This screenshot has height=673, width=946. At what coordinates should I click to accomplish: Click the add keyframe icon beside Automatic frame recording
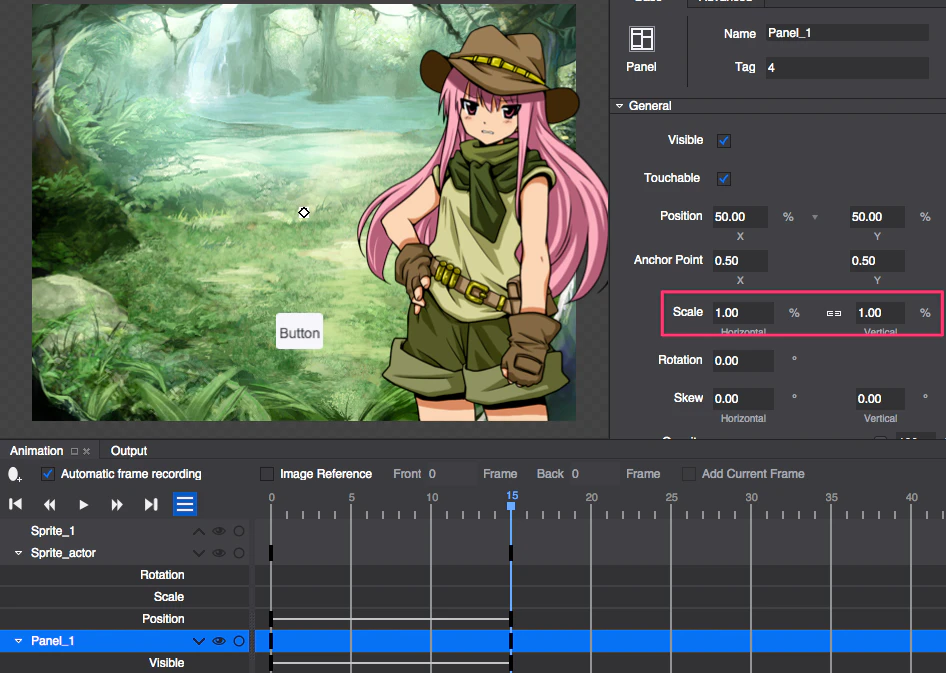tap(14, 475)
